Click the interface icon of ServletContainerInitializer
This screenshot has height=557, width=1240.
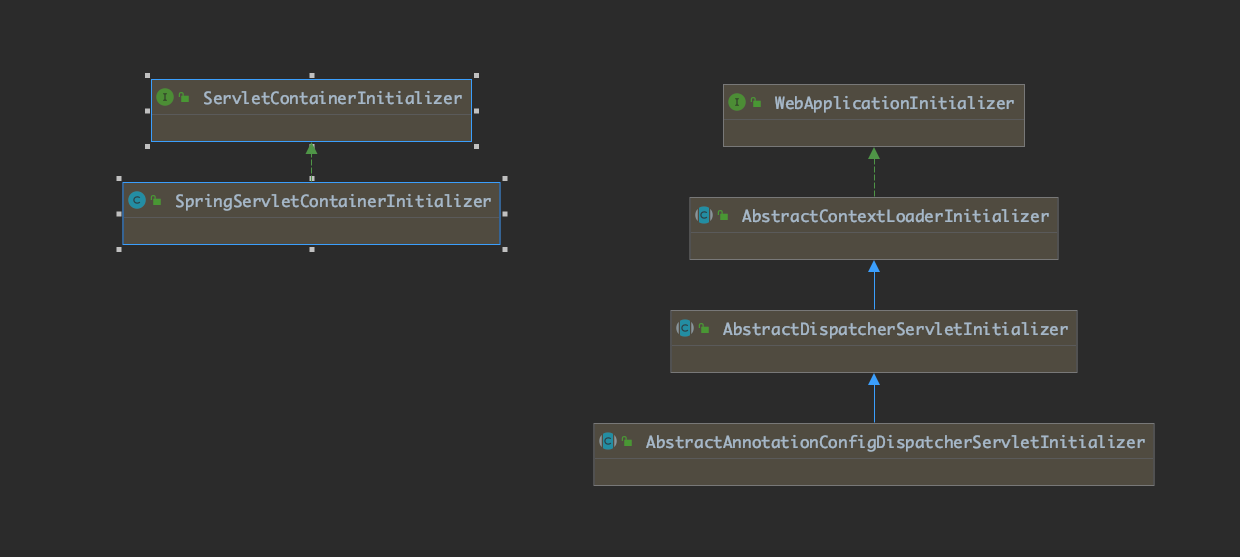tap(165, 97)
